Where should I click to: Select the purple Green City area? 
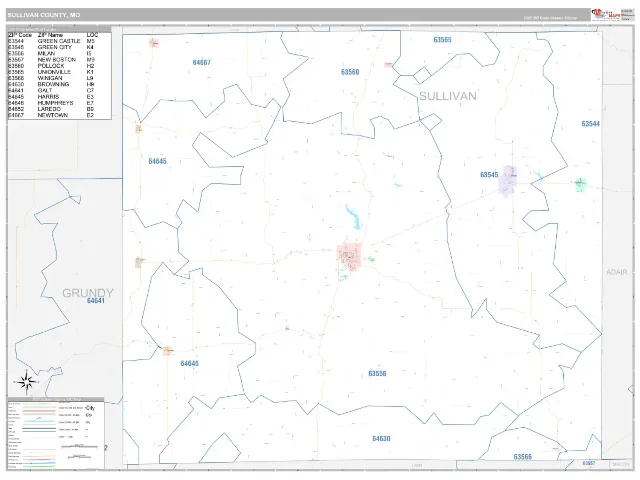(508, 181)
